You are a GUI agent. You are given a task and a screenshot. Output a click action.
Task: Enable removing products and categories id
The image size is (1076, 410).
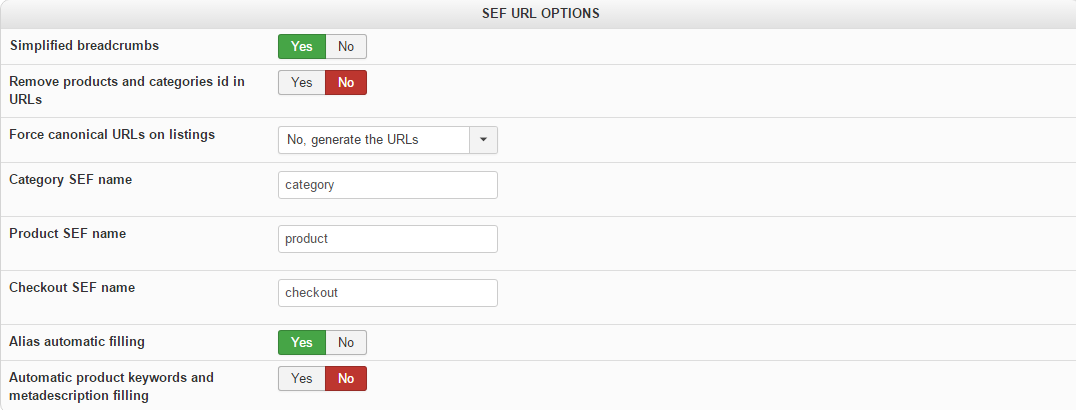click(x=301, y=83)
